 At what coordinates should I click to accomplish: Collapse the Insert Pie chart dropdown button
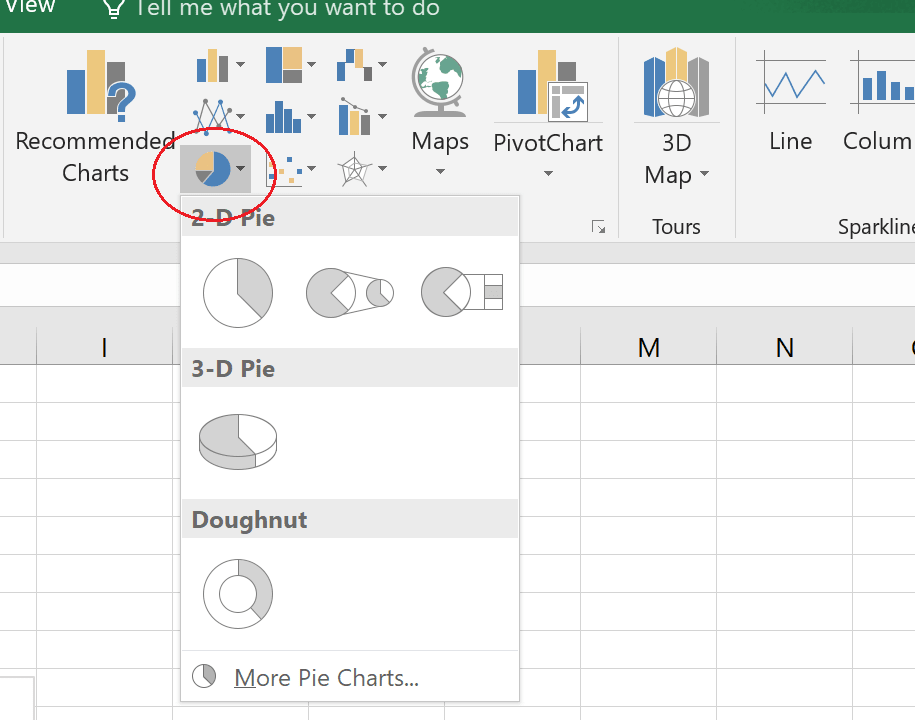point(217,170)
